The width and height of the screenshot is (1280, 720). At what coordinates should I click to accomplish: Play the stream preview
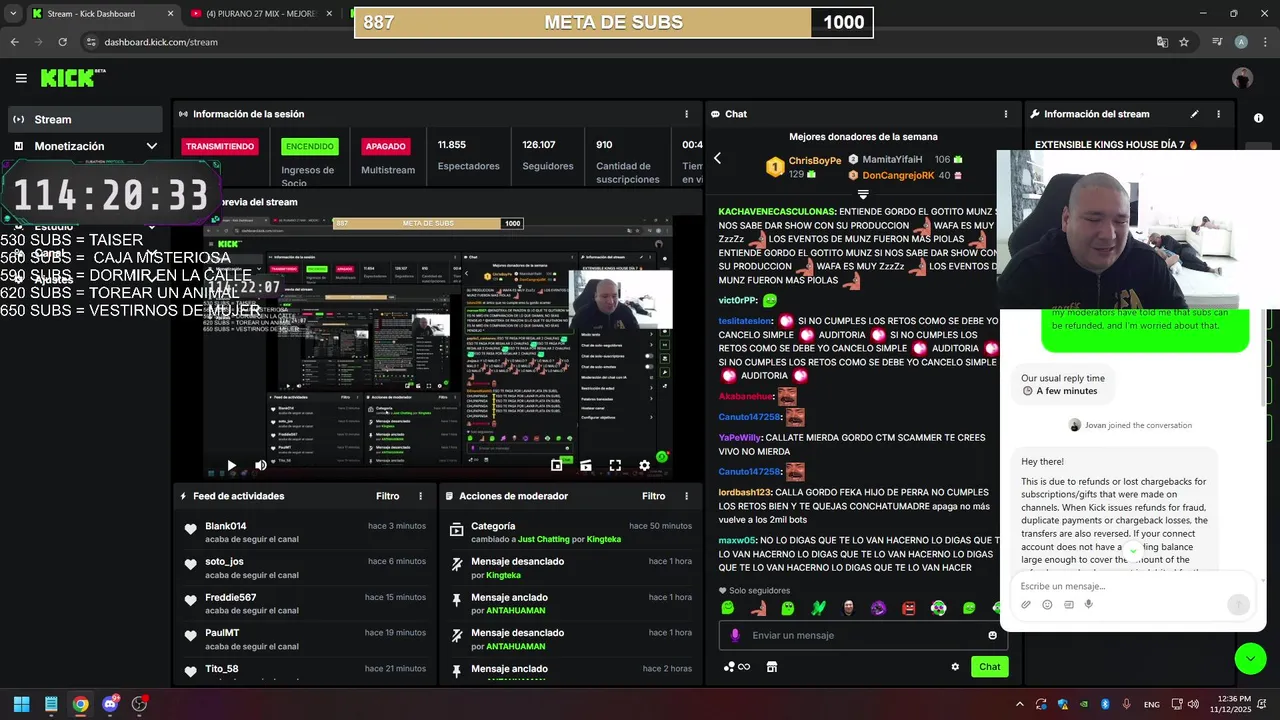pyautogui.click(x=231, y=465)
